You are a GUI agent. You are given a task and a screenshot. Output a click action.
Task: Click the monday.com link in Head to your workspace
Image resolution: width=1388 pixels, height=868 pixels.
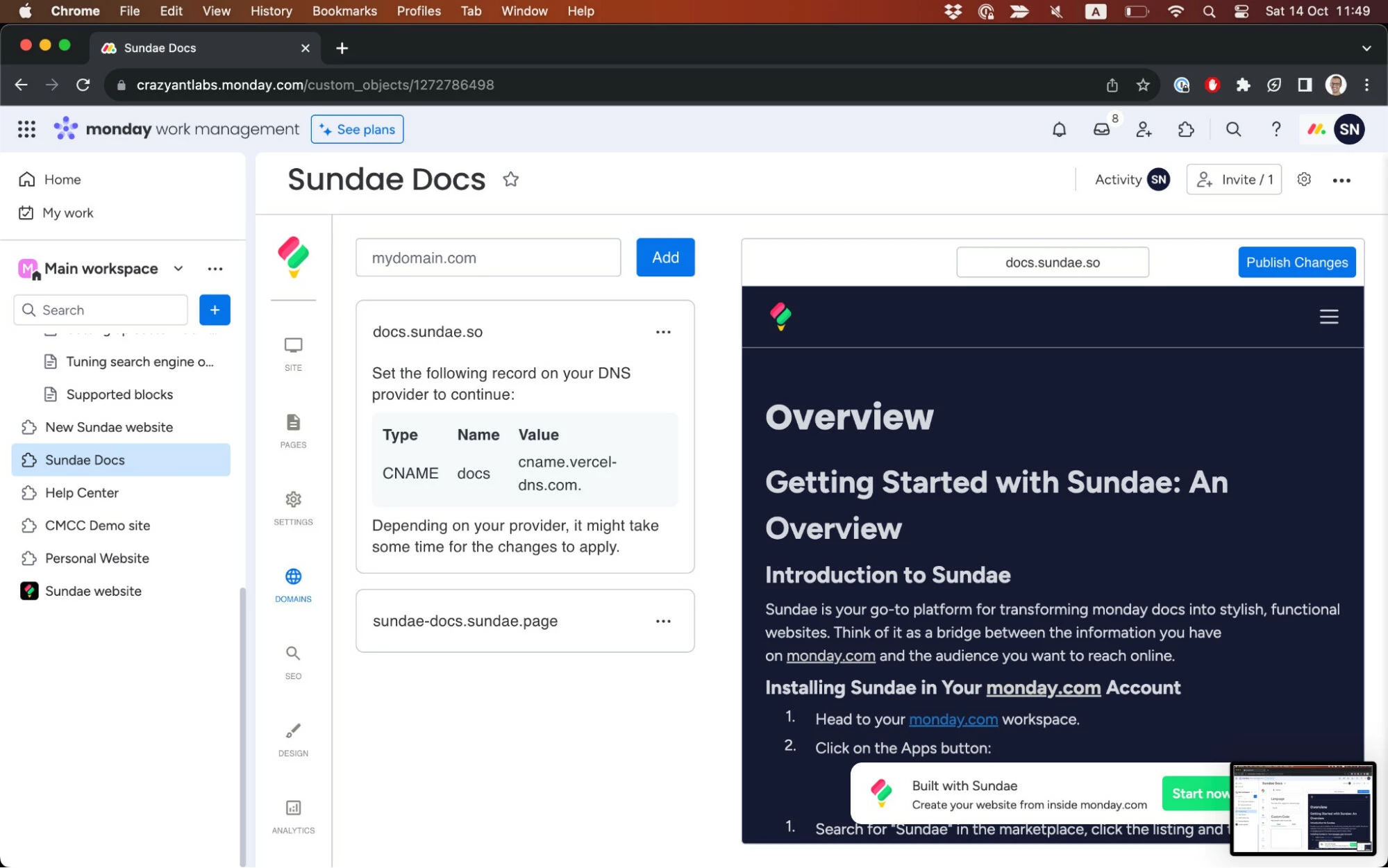[953, 719]
